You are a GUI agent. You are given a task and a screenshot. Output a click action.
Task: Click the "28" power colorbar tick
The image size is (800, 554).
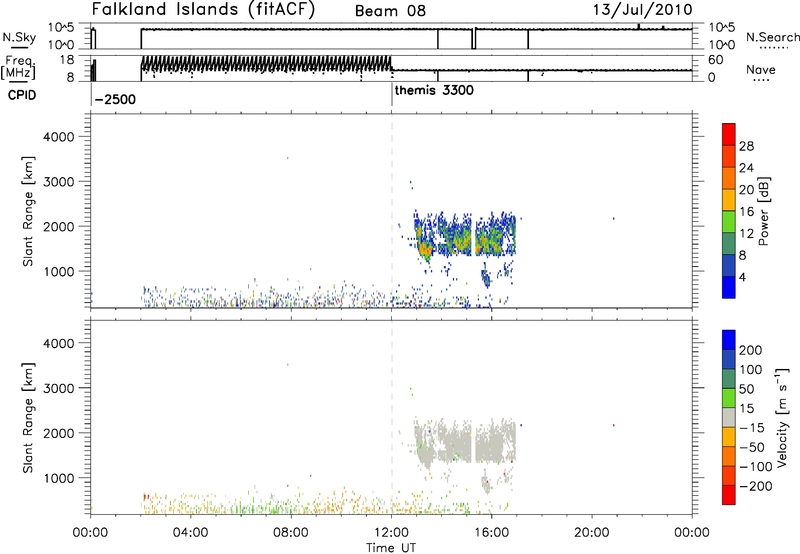click(x=746, y=146)
